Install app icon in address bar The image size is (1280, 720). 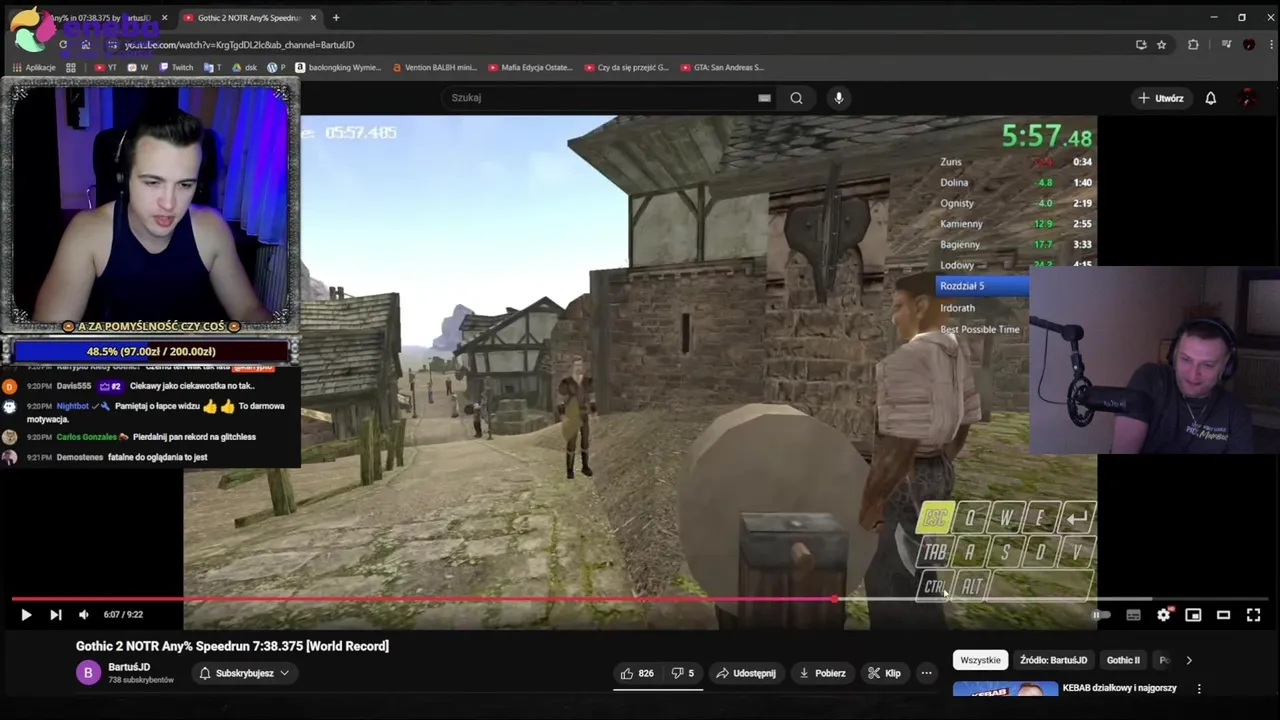click(1141, 45)
